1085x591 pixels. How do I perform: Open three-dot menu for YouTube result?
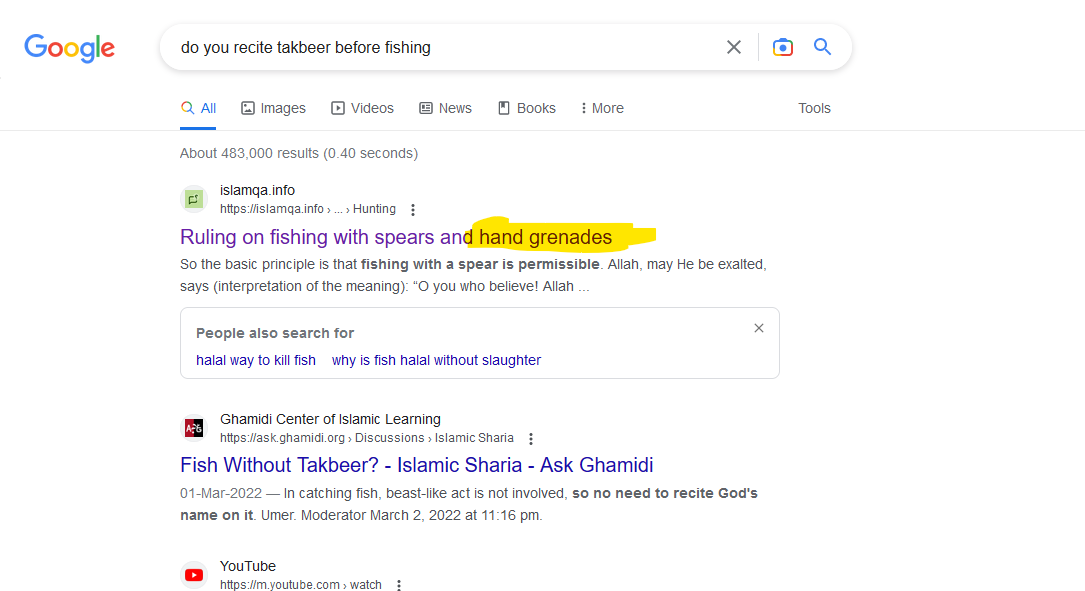399,586
